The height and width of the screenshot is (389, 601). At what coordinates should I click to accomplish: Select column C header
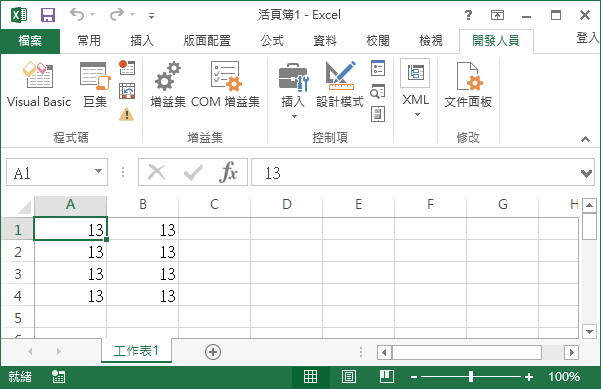[x=215, y=204]
